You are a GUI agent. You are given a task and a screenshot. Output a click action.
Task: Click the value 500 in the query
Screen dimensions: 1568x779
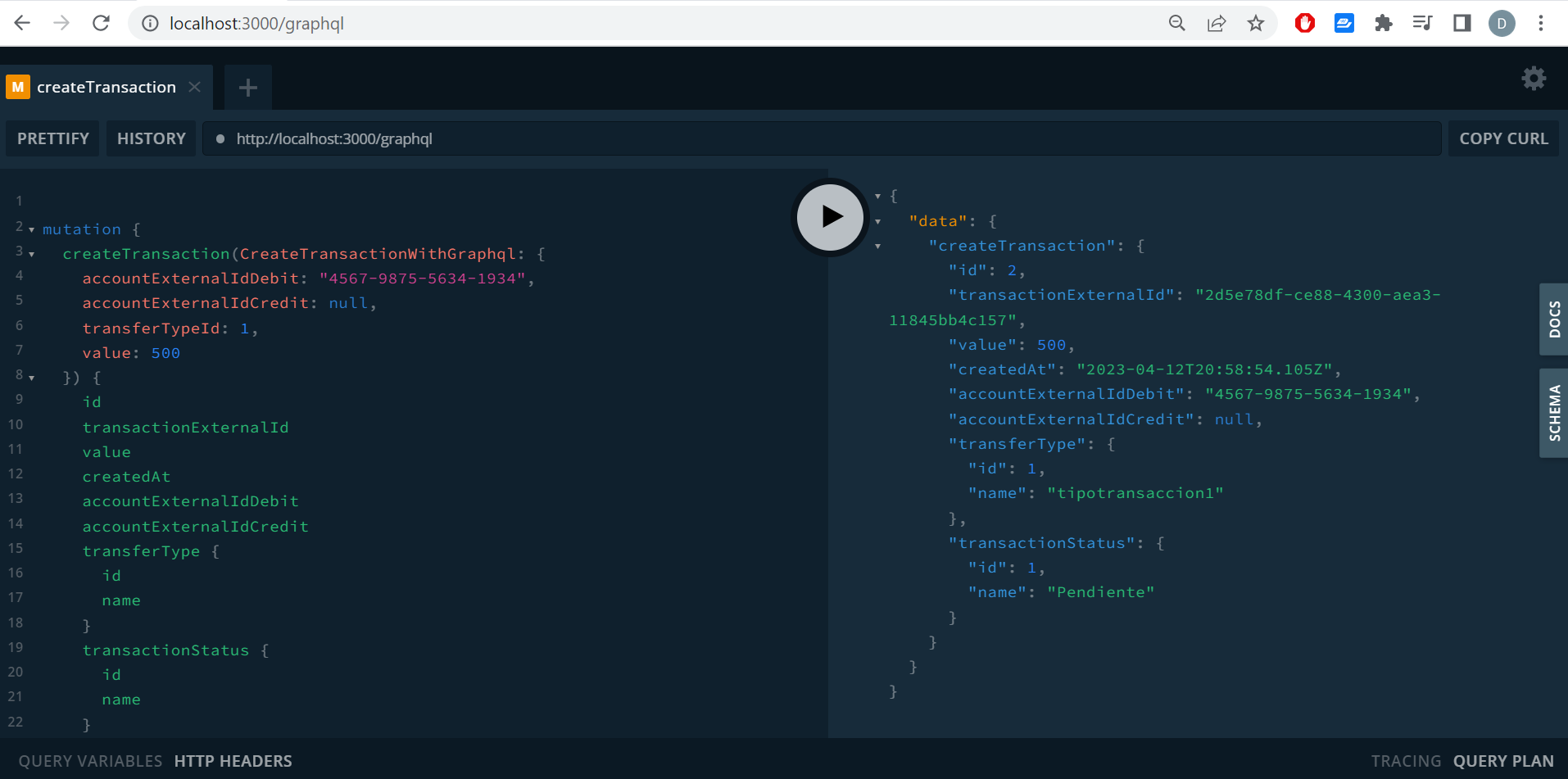click(165, 353)
